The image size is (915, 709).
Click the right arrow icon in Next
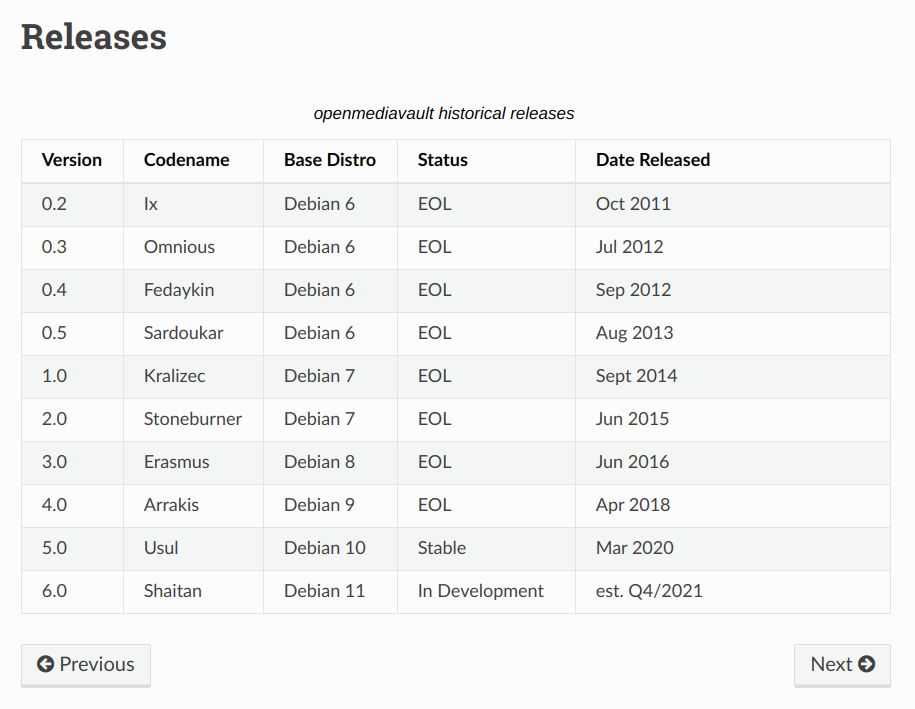coord(867,664)
